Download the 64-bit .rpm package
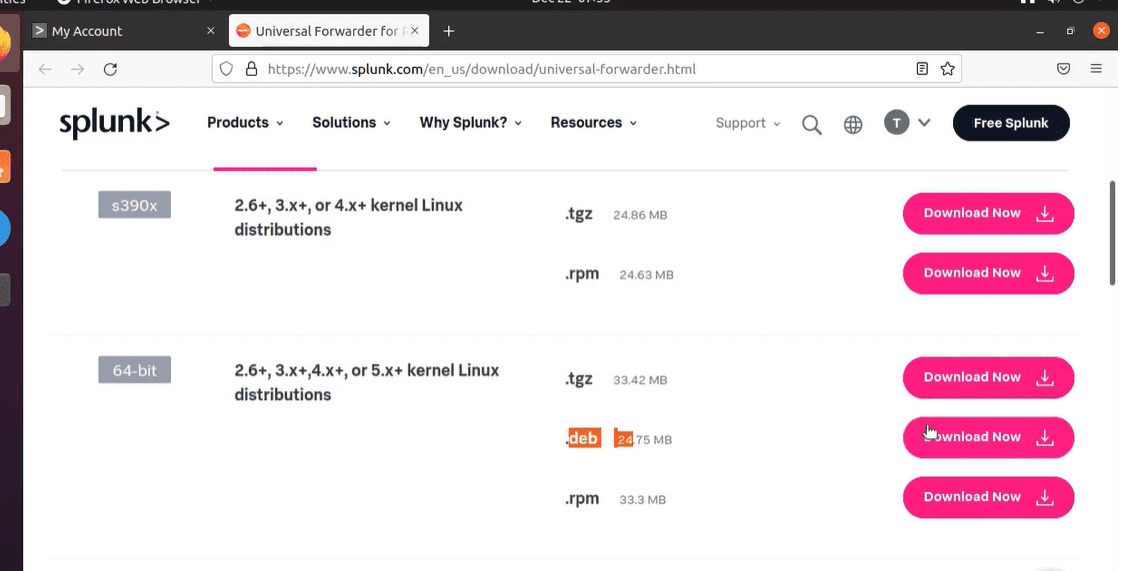This screenshot has width=1130, height=571. tap(988, 497)
